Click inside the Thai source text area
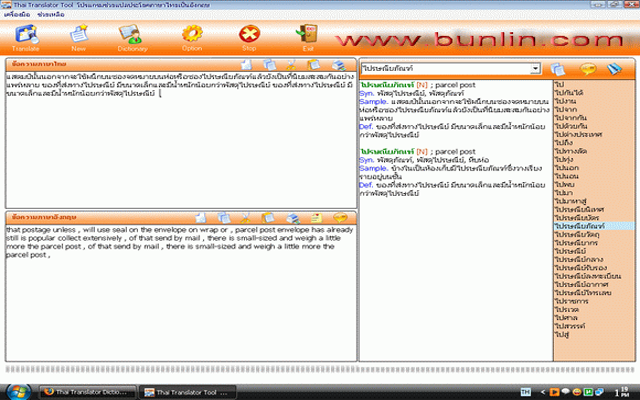The width and height of the screenshot is (640, 400). (181, 140)
